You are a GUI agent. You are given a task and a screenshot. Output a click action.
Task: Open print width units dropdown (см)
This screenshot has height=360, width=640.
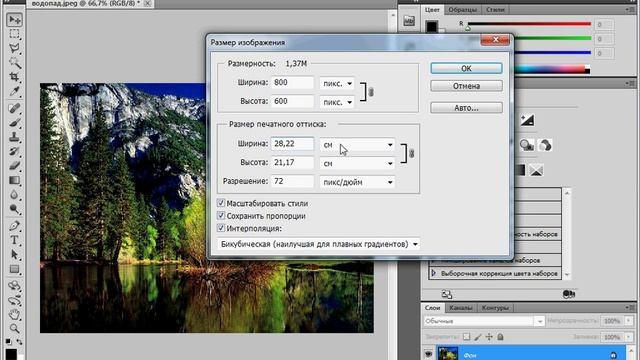click(x=357, y=144)
